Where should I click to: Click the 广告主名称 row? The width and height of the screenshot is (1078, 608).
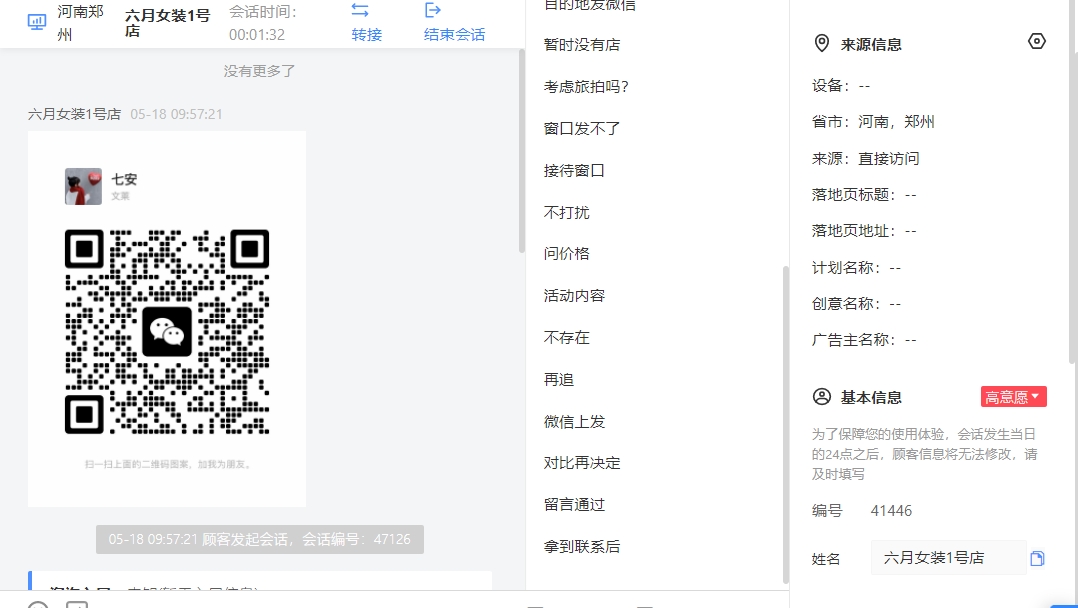click(x=864, y=340)
